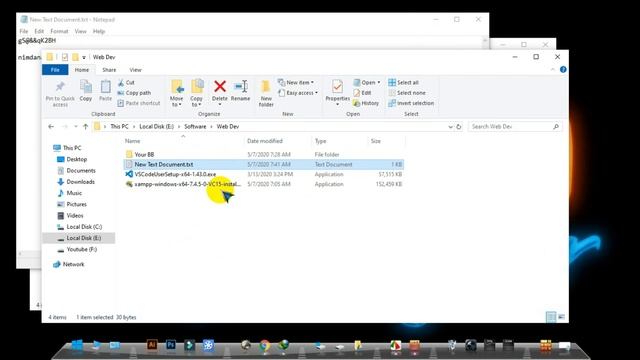The image size is (640, 360).
Task: Select Documents in the navigation pane
Action: pyautogui.click(x=81, y=170)
